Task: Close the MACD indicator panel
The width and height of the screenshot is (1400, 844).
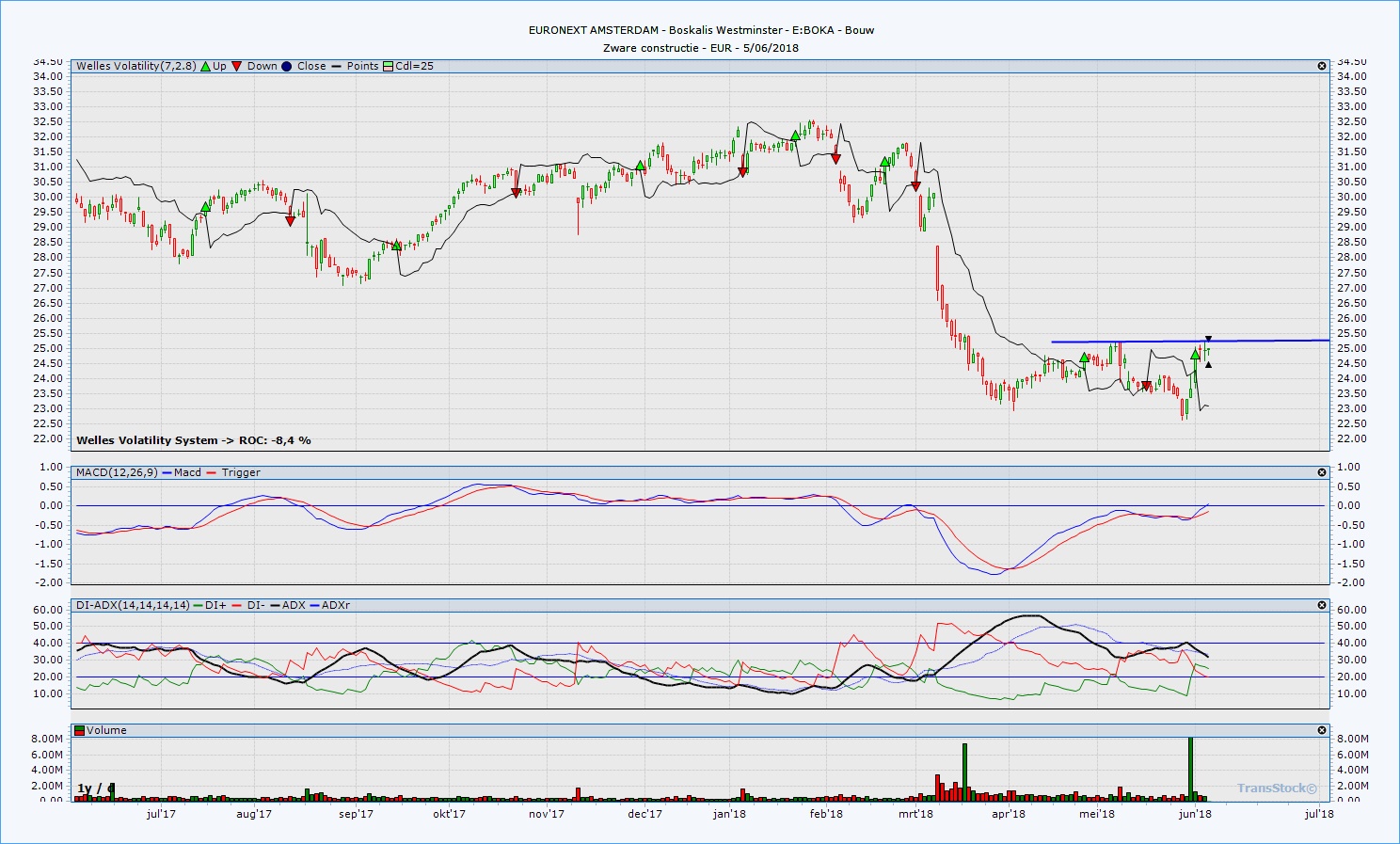Action: 1322,472
